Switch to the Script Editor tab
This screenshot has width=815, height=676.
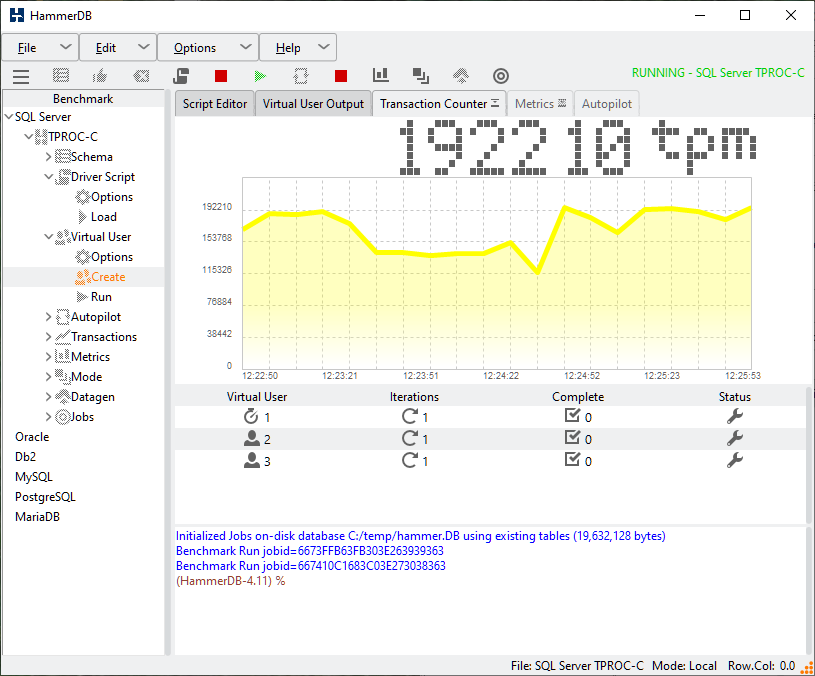pyautogui.click(x=215, y=104)
